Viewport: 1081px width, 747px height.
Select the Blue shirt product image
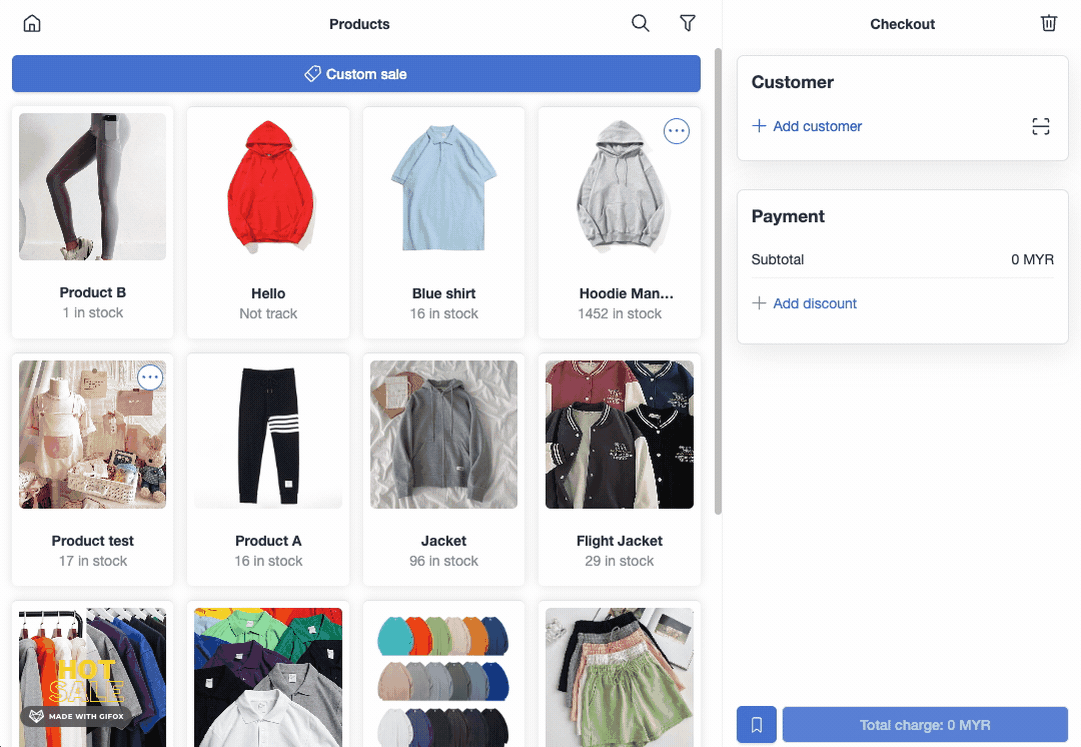[444, 187]
